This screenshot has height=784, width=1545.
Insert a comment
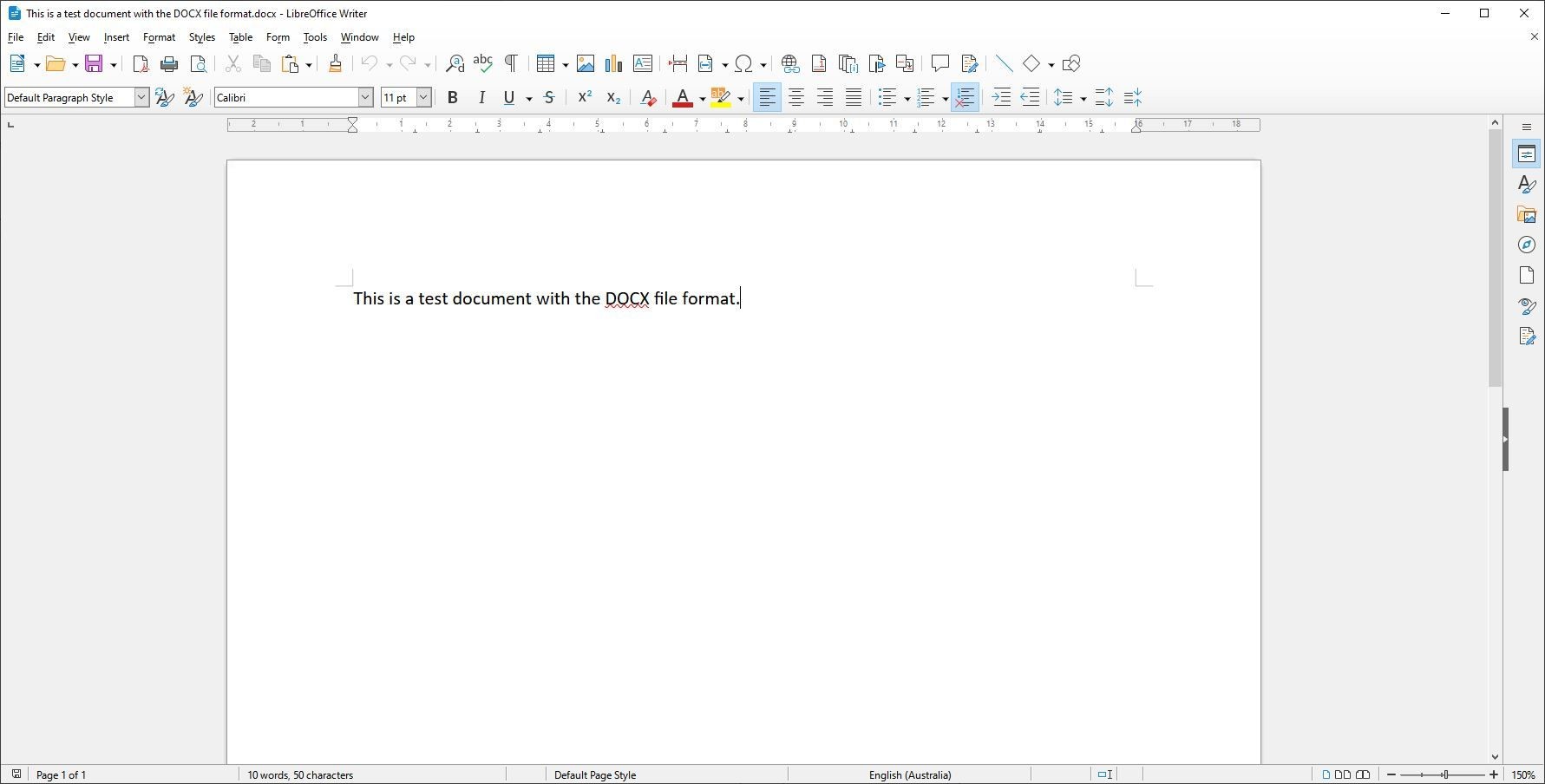939,63
